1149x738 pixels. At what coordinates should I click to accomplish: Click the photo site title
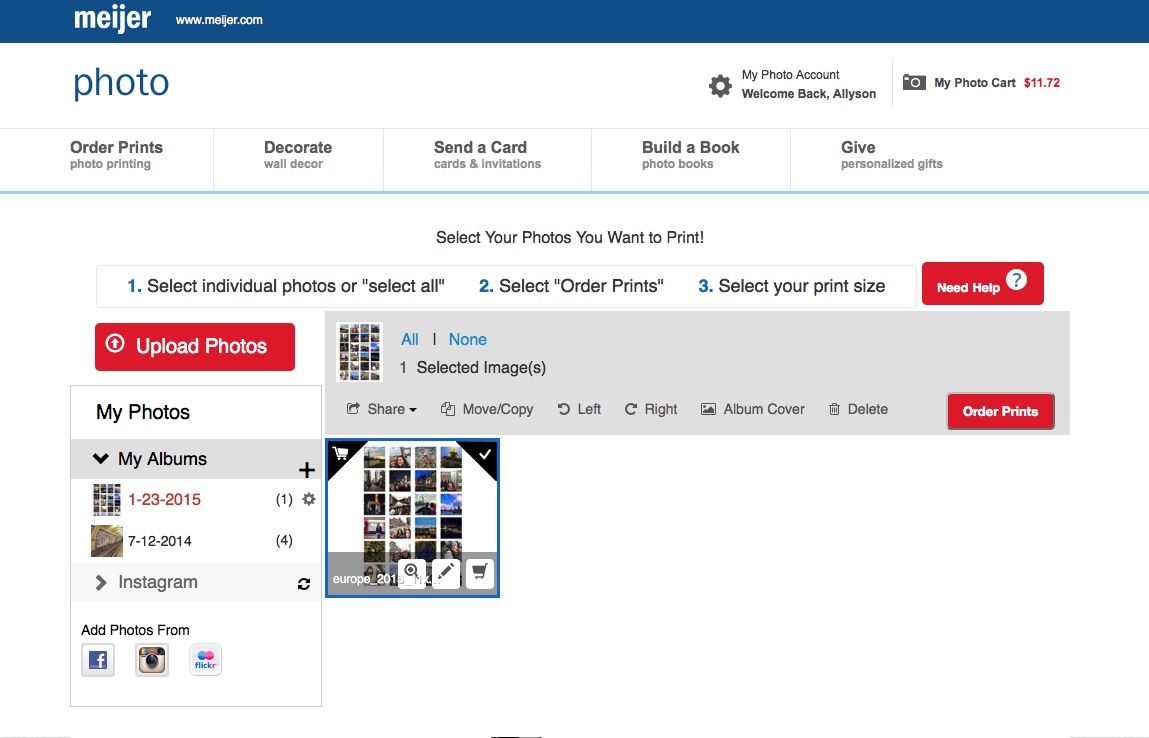121,84
